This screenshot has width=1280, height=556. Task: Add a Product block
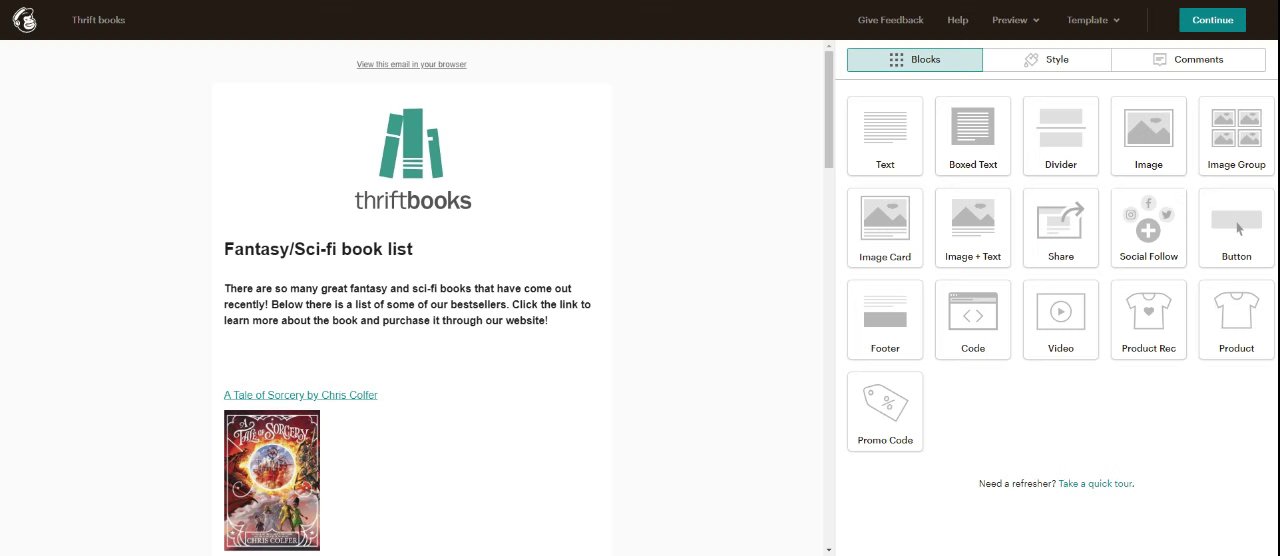[x=1237, y=320]
